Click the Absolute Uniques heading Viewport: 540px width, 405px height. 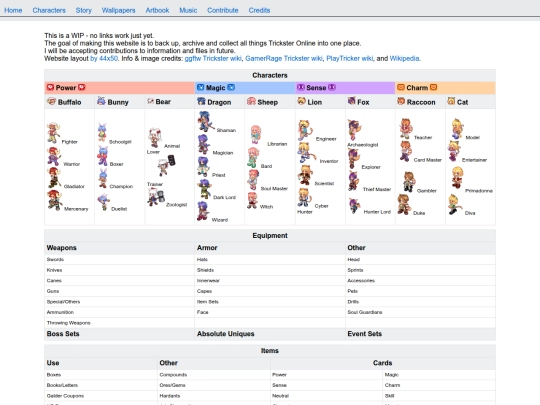[x=226, y=334]
